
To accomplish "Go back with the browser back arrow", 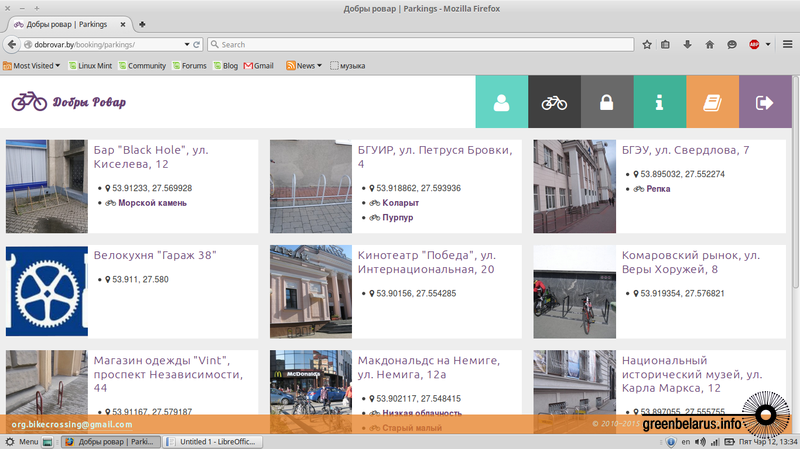I will [x=12, y=44].
